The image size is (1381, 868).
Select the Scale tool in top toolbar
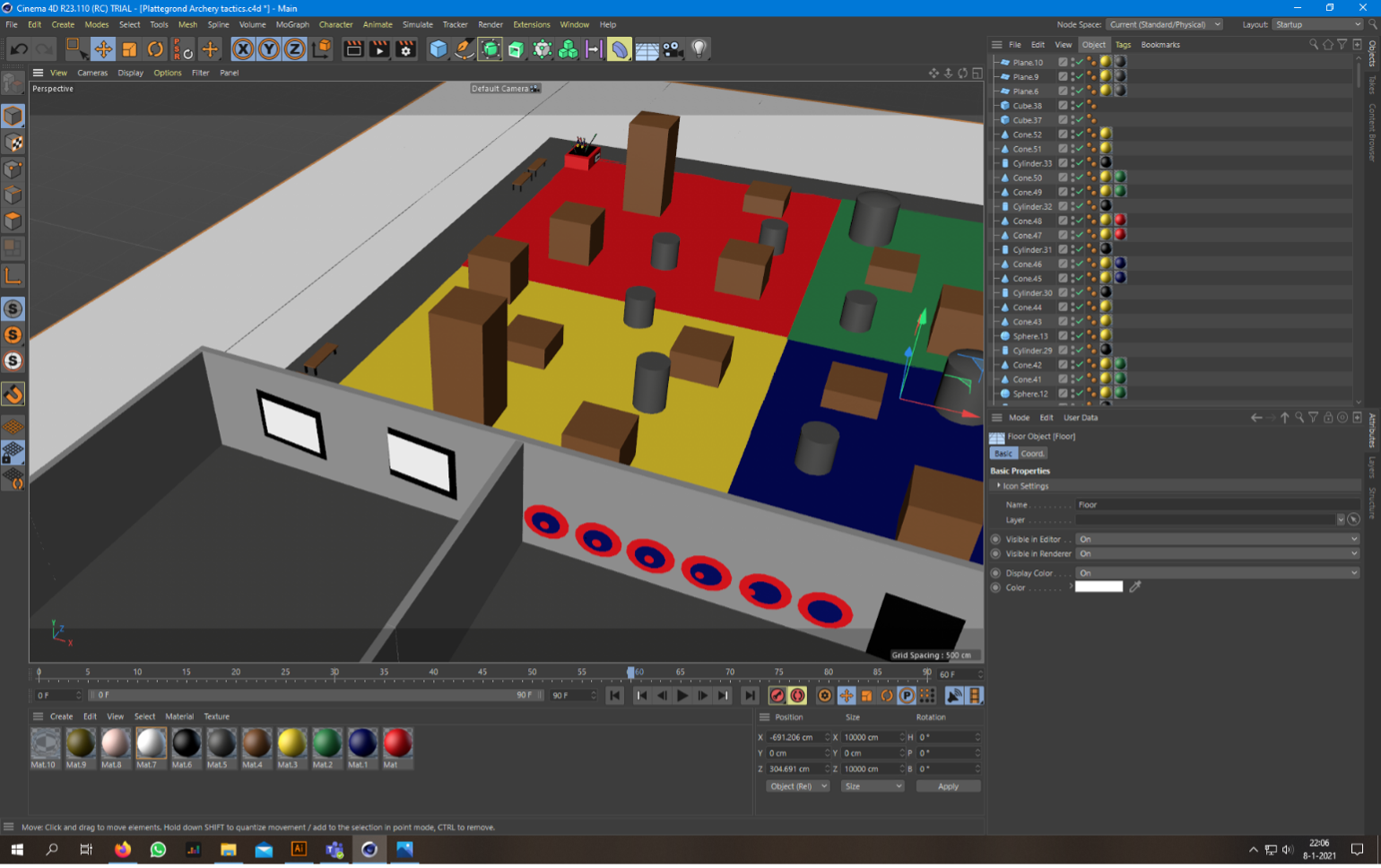129,49
